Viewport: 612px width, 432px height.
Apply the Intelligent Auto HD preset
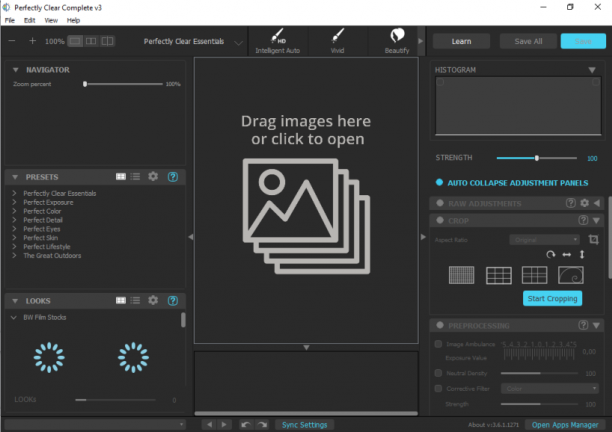pyautogui.click(x=278, y=41)
